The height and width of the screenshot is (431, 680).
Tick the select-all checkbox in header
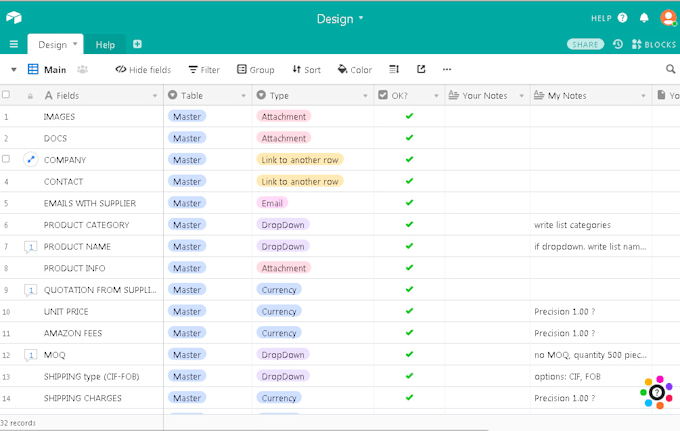[x=6, y=95]
